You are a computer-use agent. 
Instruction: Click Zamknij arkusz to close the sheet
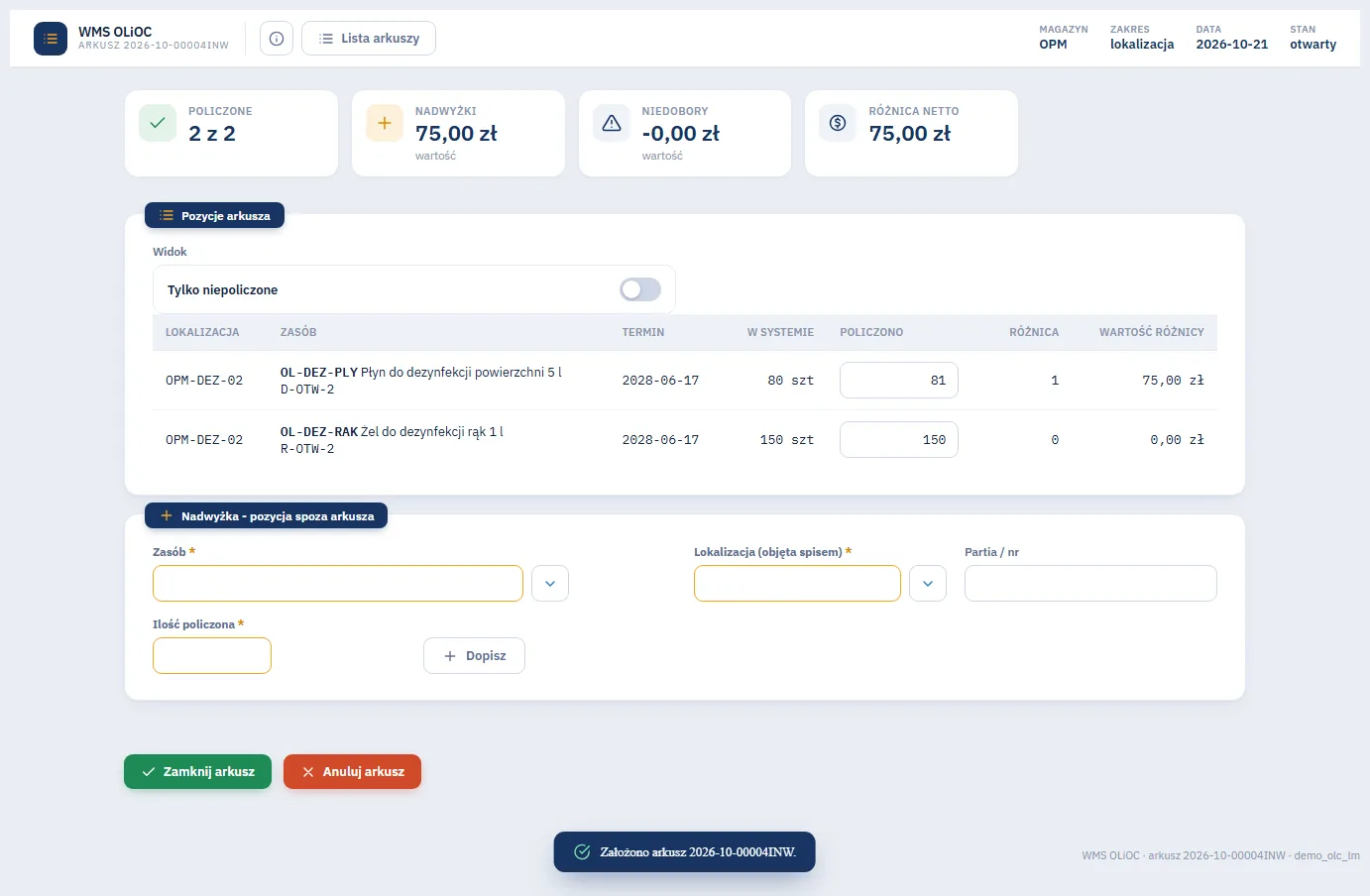coord(197,772)
